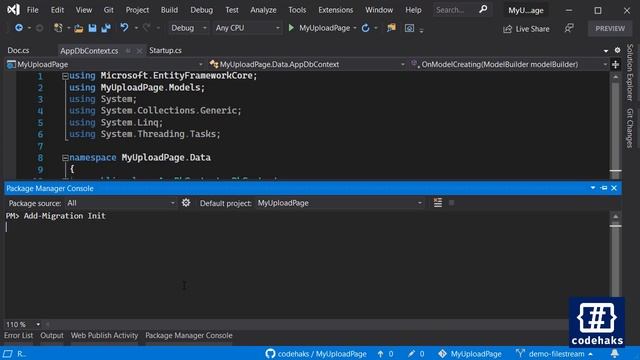This screenshot has height=360, width=640.
Task: Click the Hot Reload refresh icon
Action: [365, 28]
